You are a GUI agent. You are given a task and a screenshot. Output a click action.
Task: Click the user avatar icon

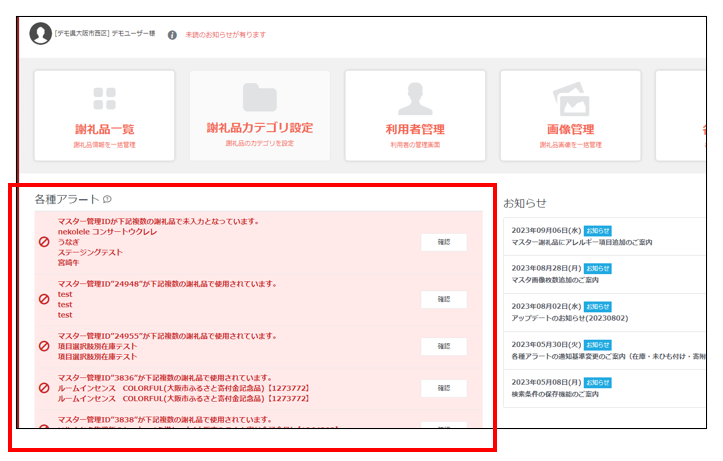click(40, 34)
